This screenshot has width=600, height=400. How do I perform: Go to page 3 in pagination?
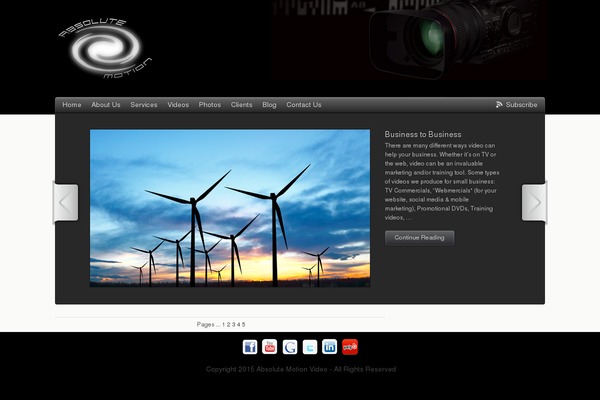click(x=233, y=325)
